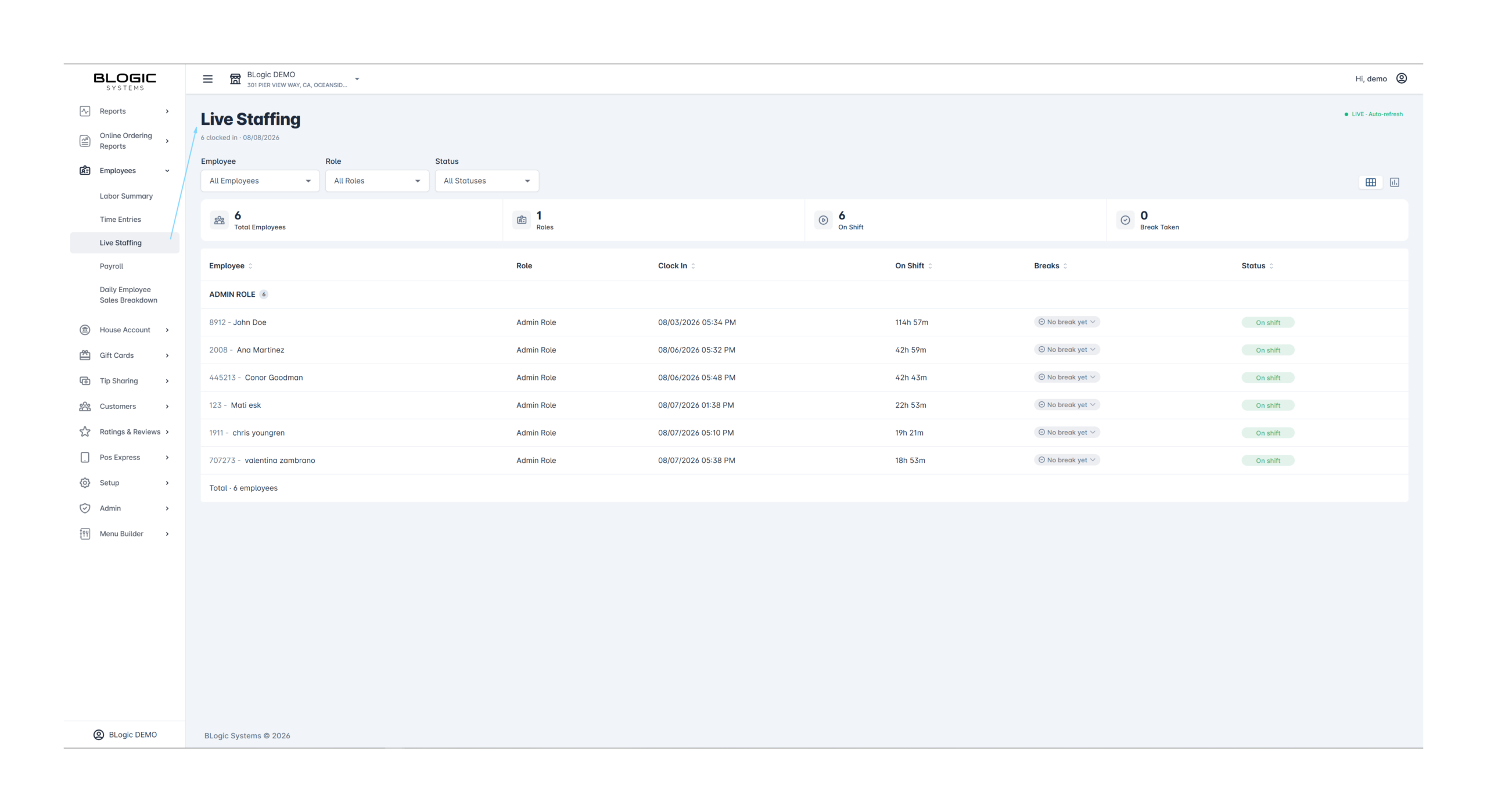The width and height of the screenshot is (1487, 812).
Task: Expand the Reports menu chevron
Action: (167, 111)
